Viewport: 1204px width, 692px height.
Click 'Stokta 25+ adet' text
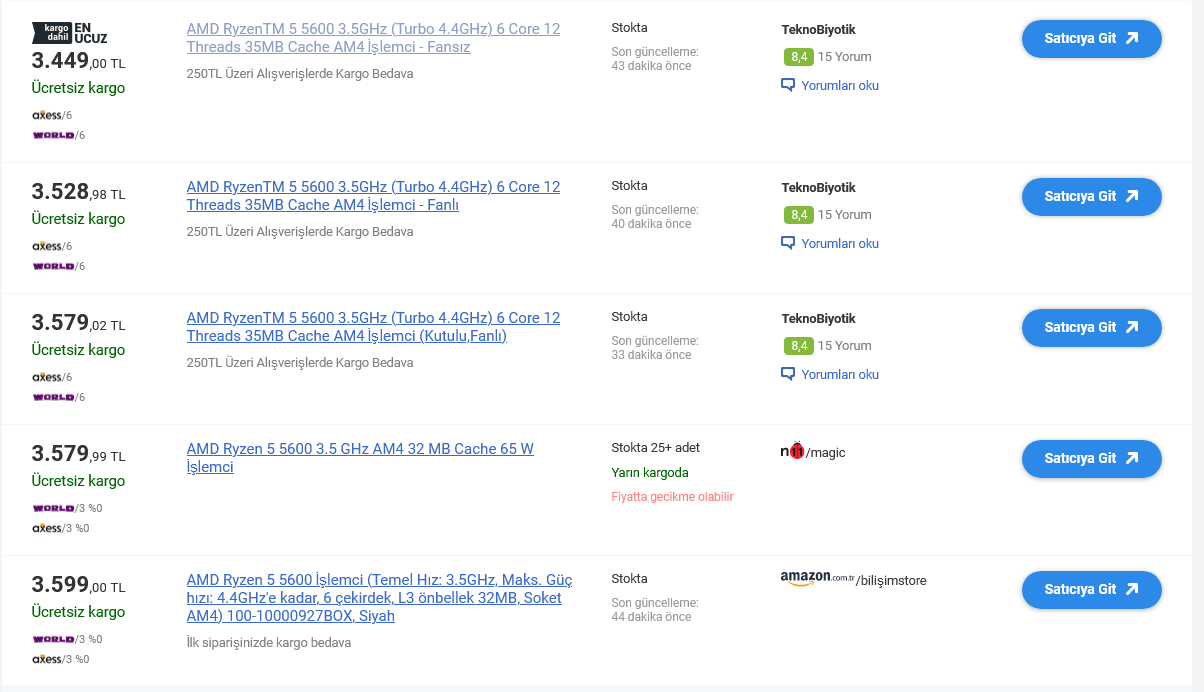tap(656, 448)
